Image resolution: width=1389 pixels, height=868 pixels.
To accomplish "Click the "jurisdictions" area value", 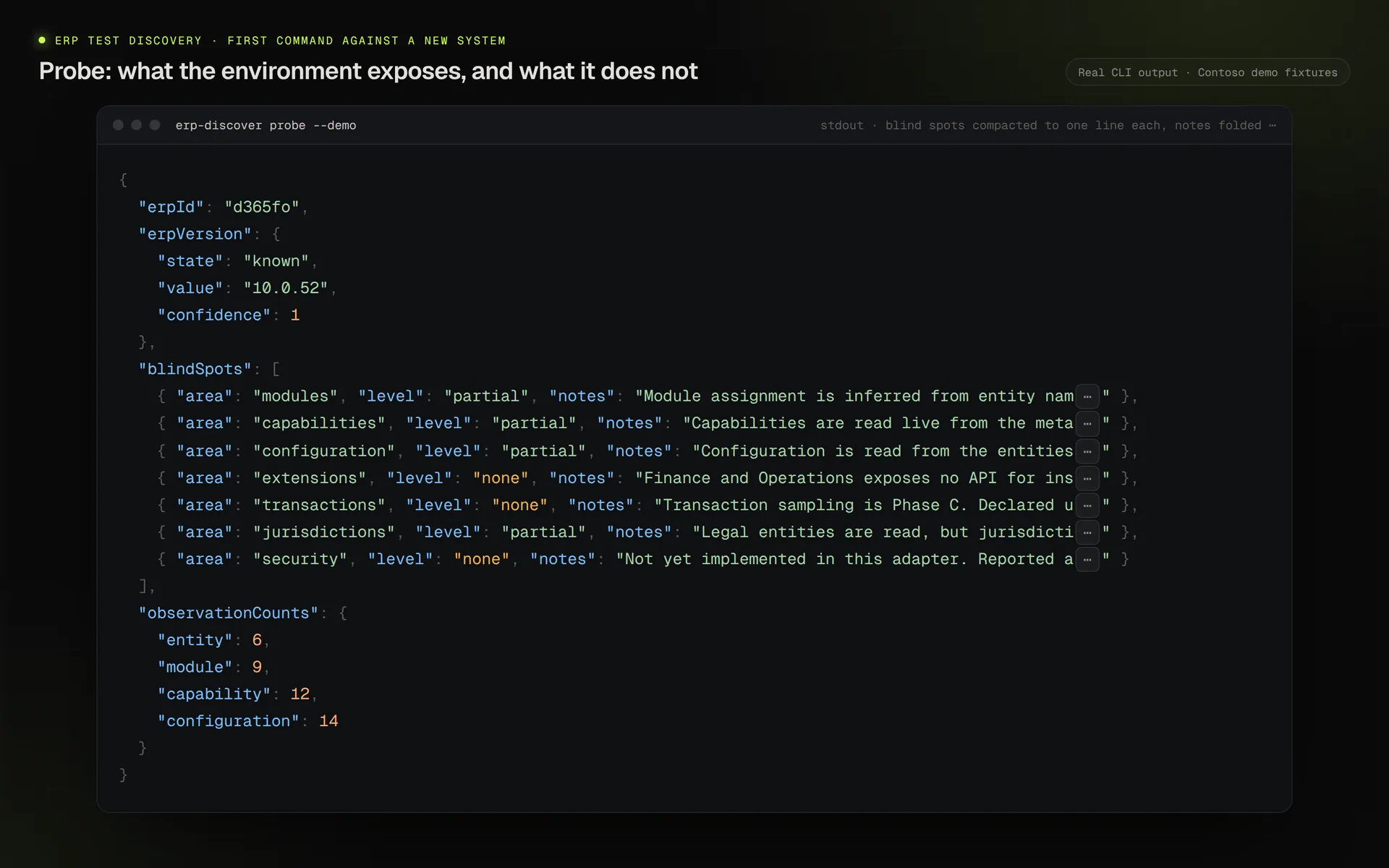I will tap(324, 532).
